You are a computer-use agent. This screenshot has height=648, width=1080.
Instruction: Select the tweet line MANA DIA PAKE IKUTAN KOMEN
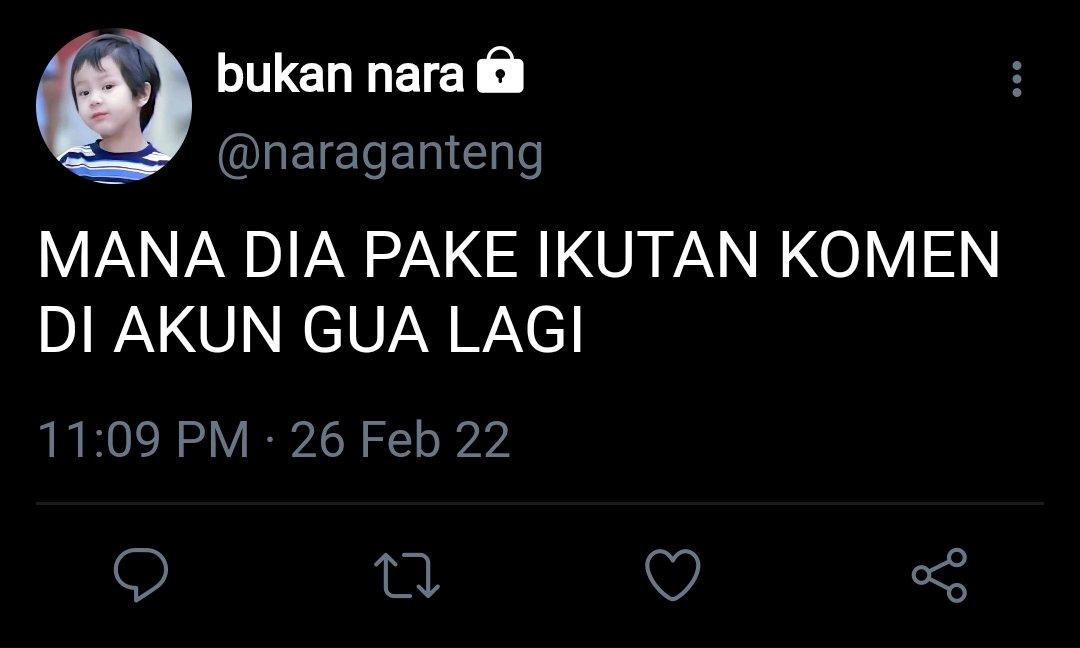519,255
